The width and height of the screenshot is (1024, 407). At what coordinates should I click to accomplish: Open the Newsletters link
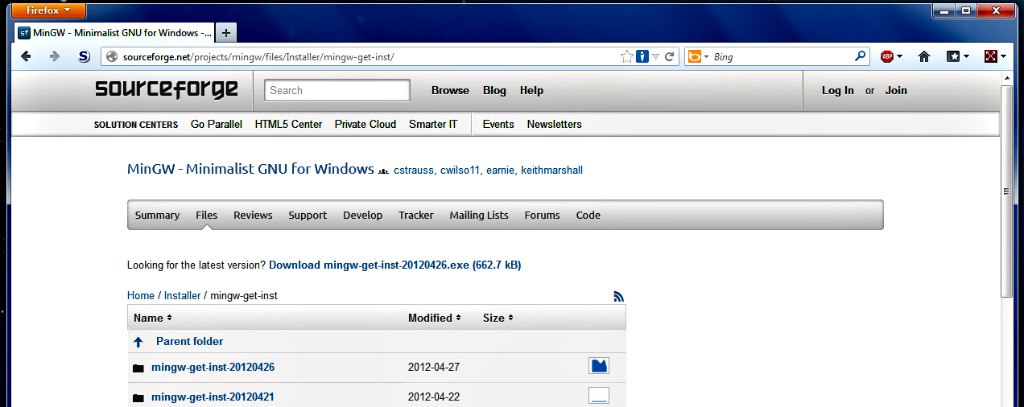pos(554,124)
